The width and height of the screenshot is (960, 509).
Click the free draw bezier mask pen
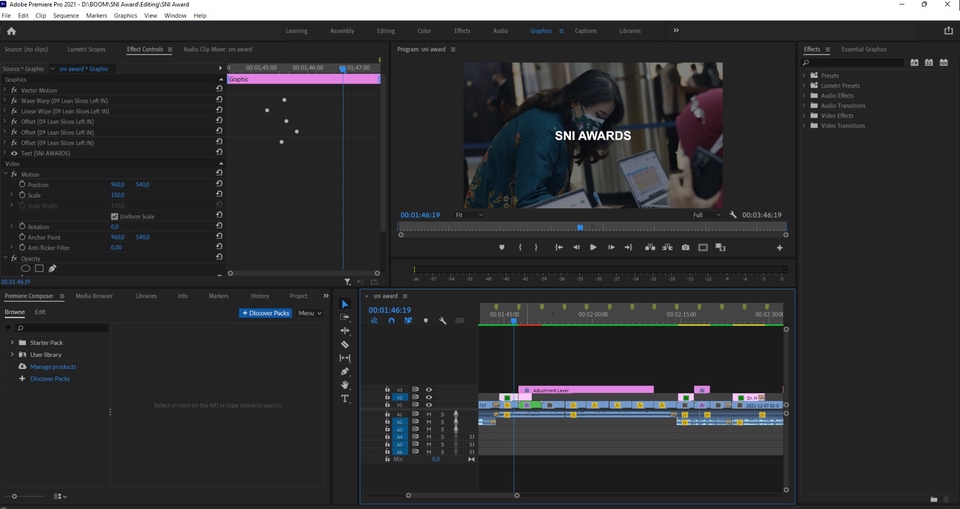click(x=53, y=268)
